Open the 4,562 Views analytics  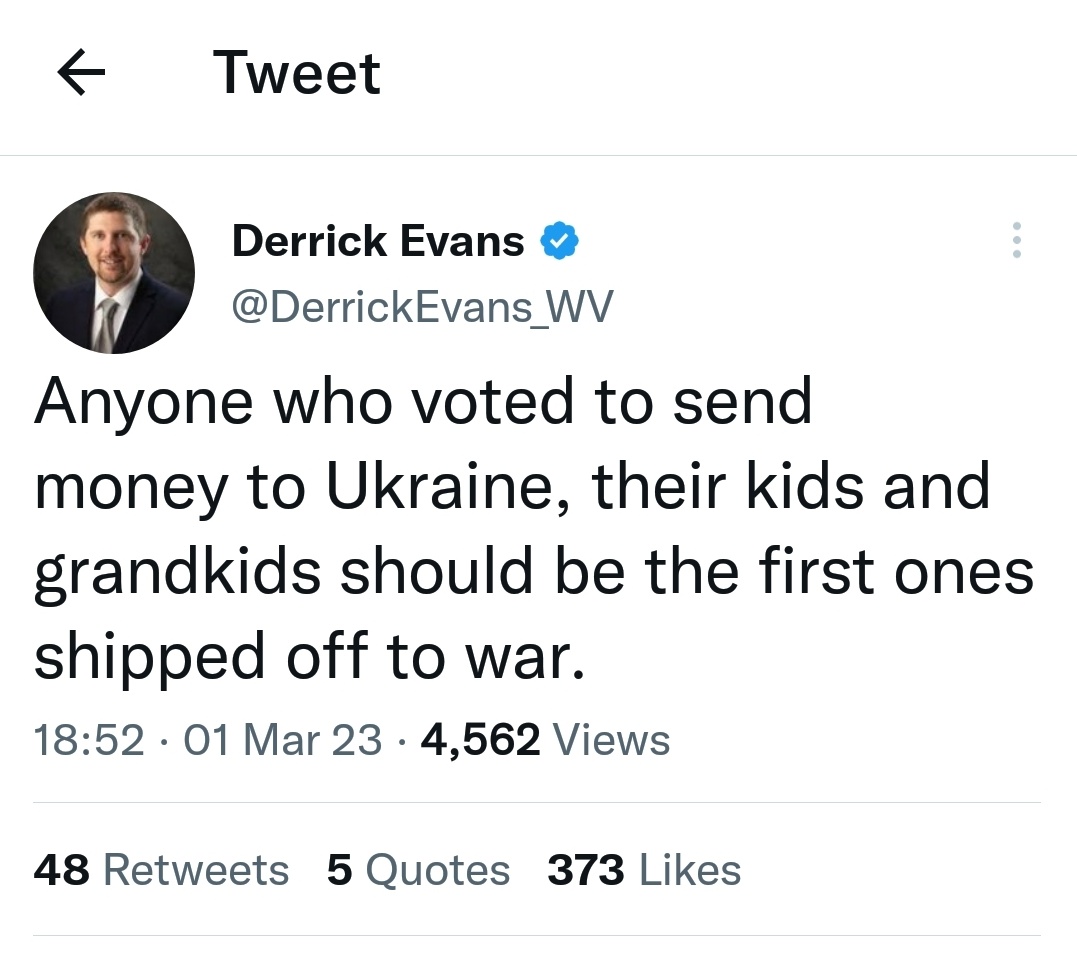point(545,740)
